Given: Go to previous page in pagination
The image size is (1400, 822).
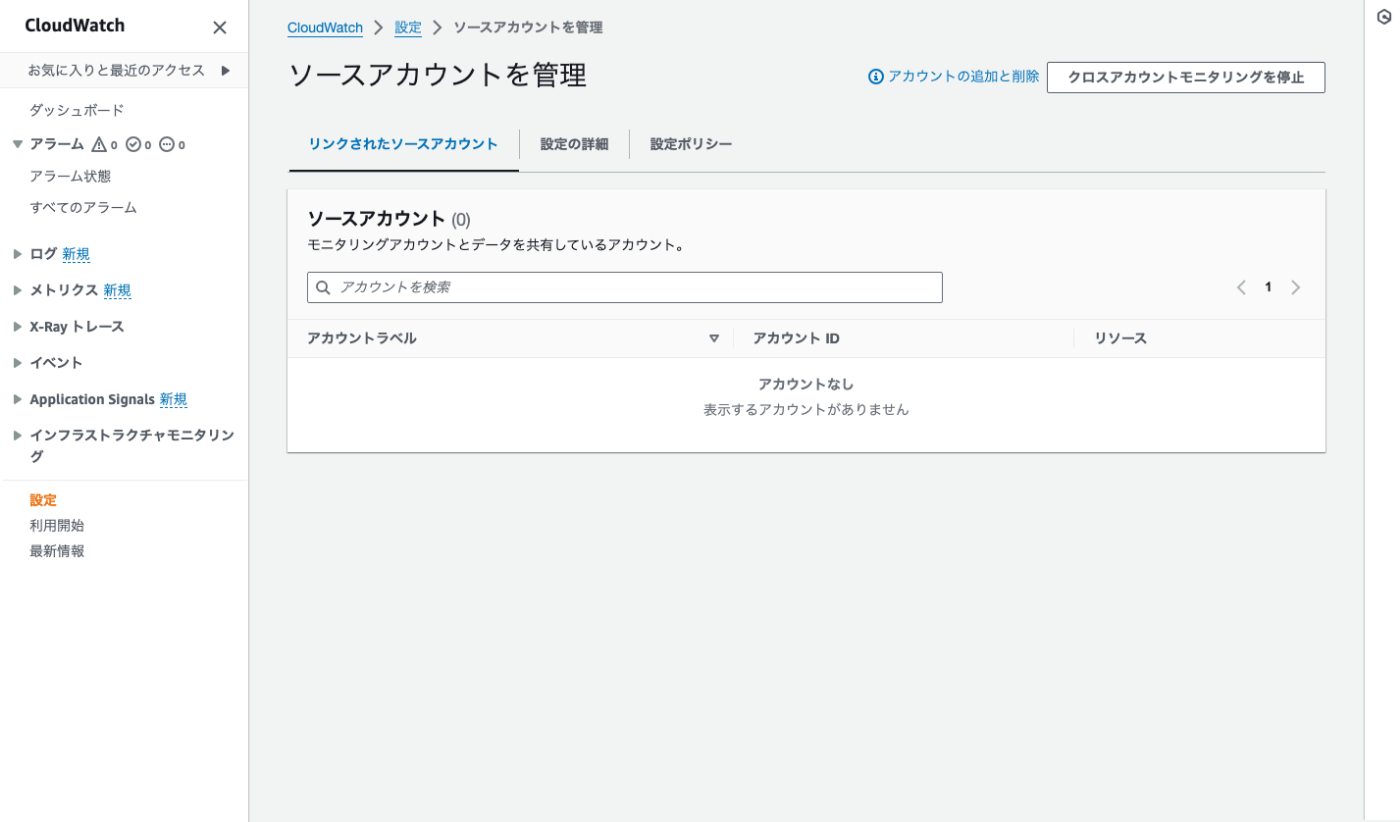Looking at the screenshot, I should [1241, 288].
